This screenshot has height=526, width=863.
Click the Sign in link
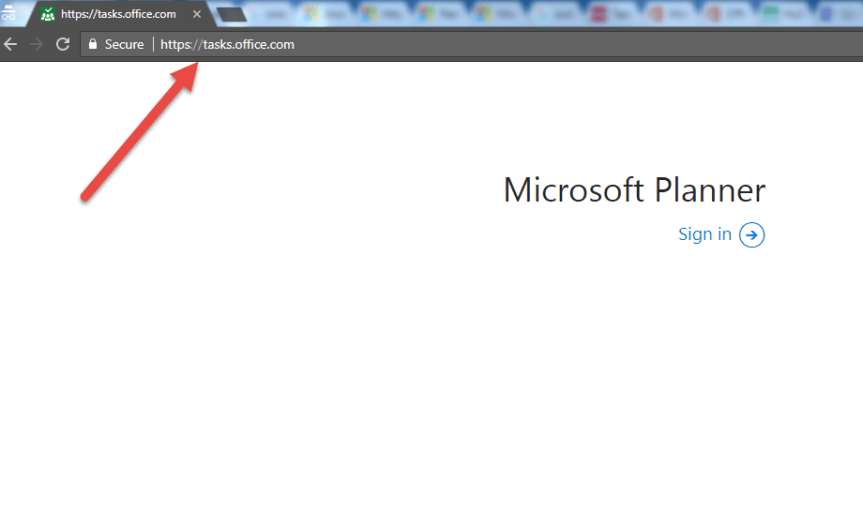[x=704, y=235]
